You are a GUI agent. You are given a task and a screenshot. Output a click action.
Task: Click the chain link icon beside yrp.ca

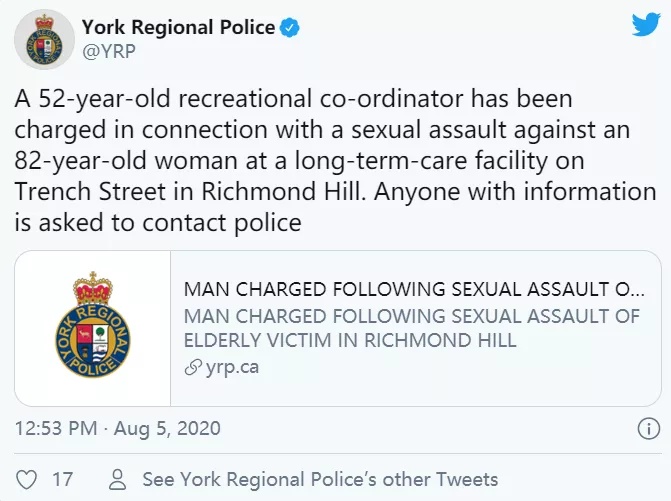click(x=193, y=368)
